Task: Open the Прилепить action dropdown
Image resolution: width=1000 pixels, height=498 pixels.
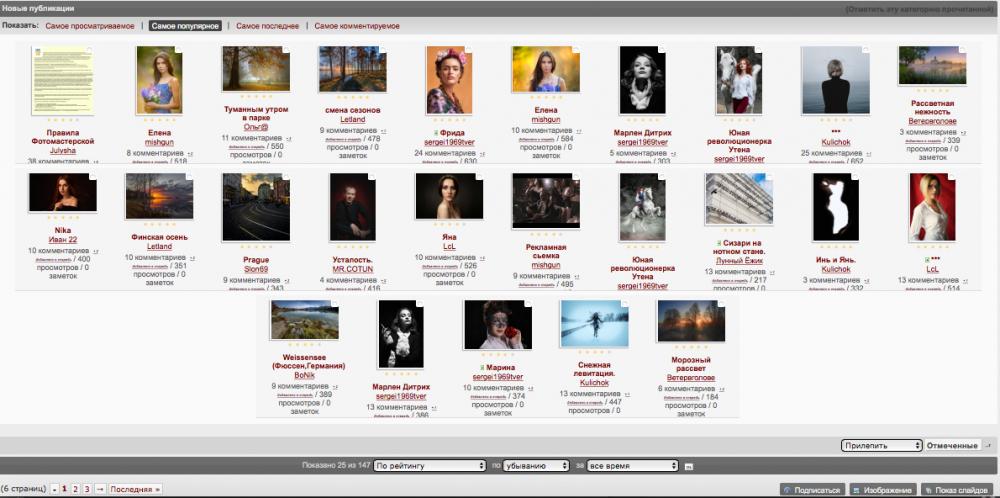Action: click(x=881, y=446)
